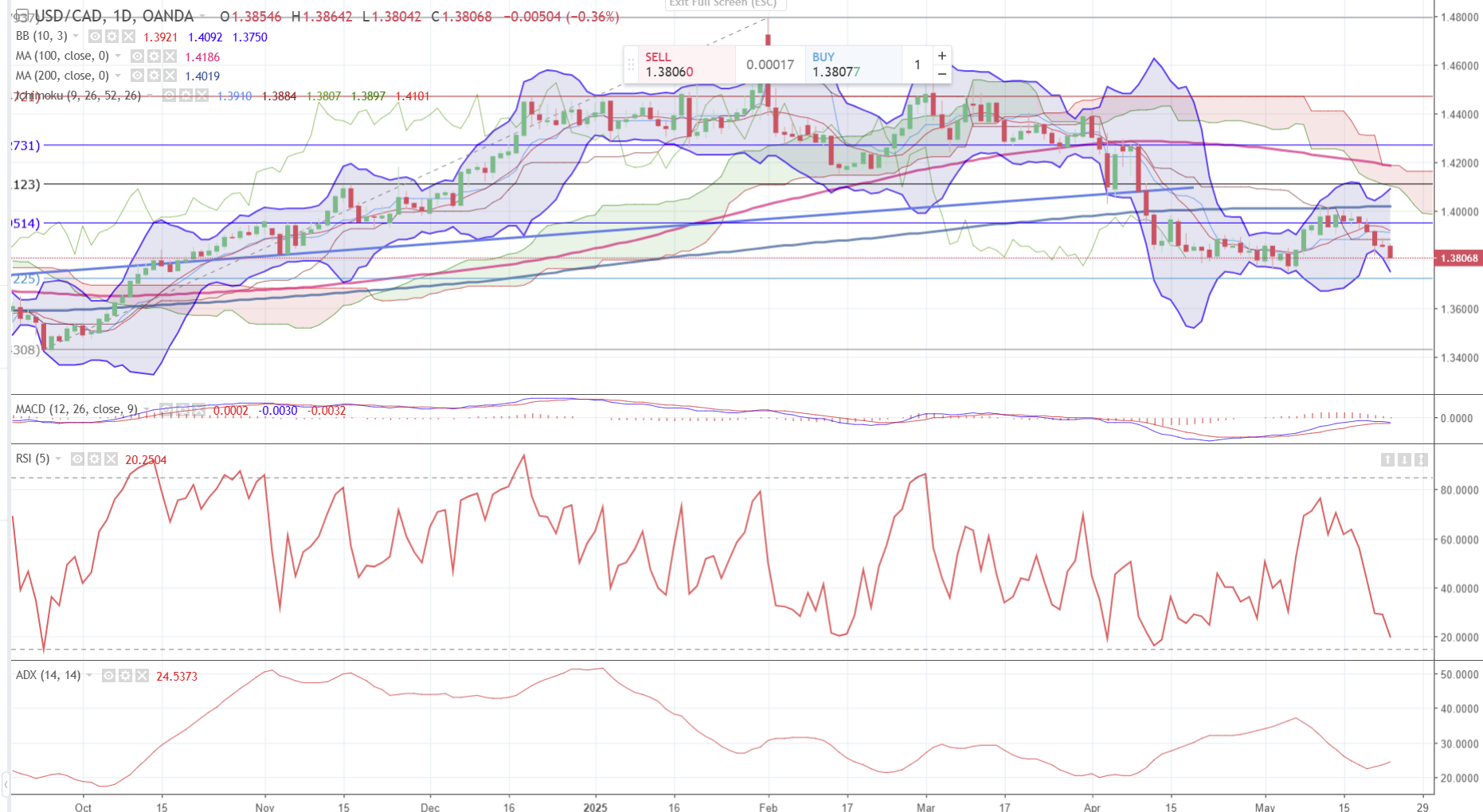
Task: Expand the RSI (5) legend dropdown arrow
Action: tap(58, 459)
